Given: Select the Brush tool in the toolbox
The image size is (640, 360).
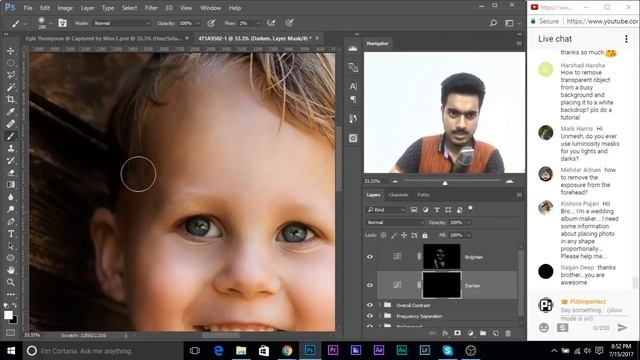Looking at the screenshot, I should click(x=11, y=136).
